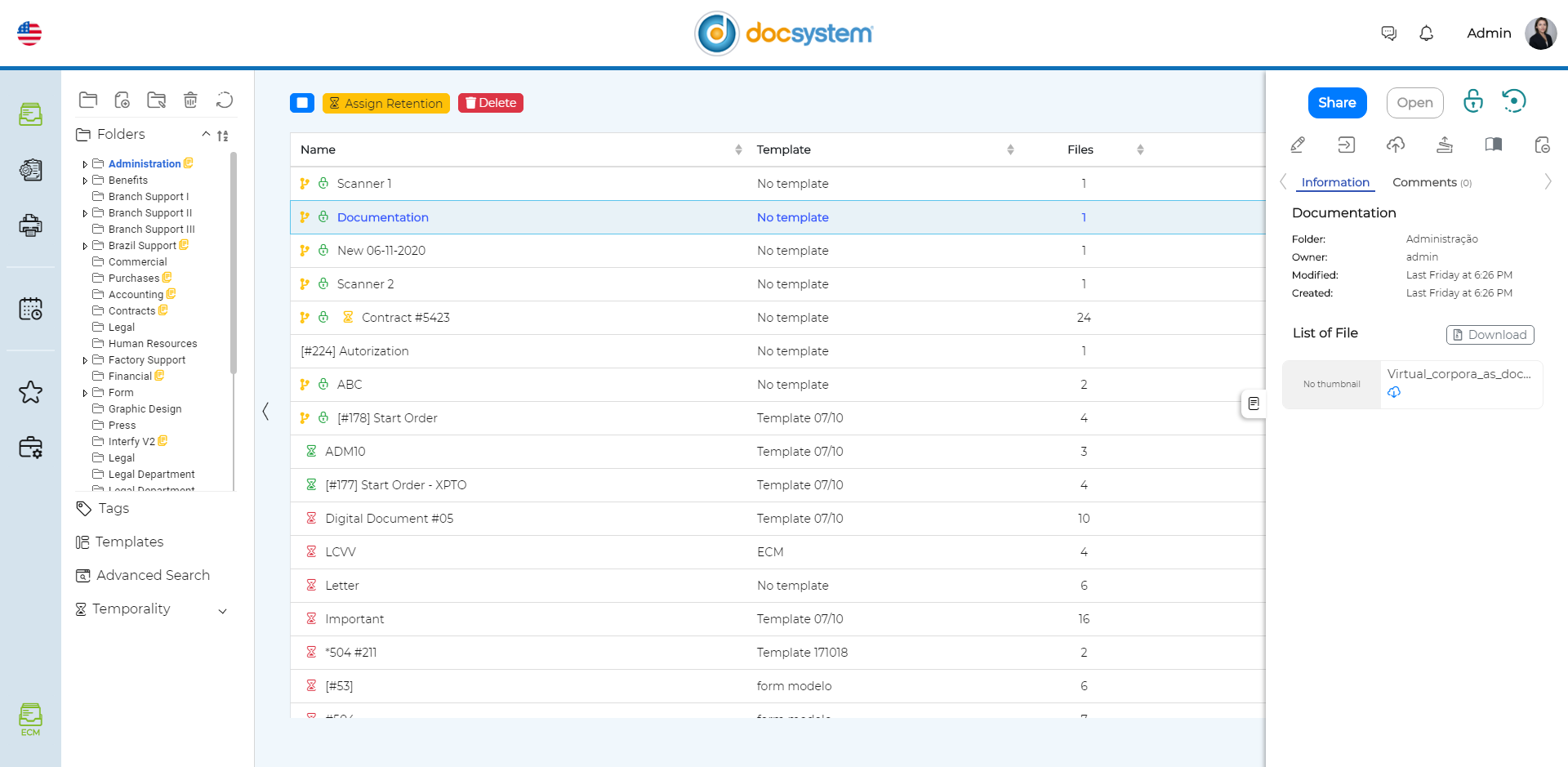Image resolution: width=1568 pixels, height=767 pixels.
Task: Click the trash icon in folder toolbar
Action: coord(190,100)
